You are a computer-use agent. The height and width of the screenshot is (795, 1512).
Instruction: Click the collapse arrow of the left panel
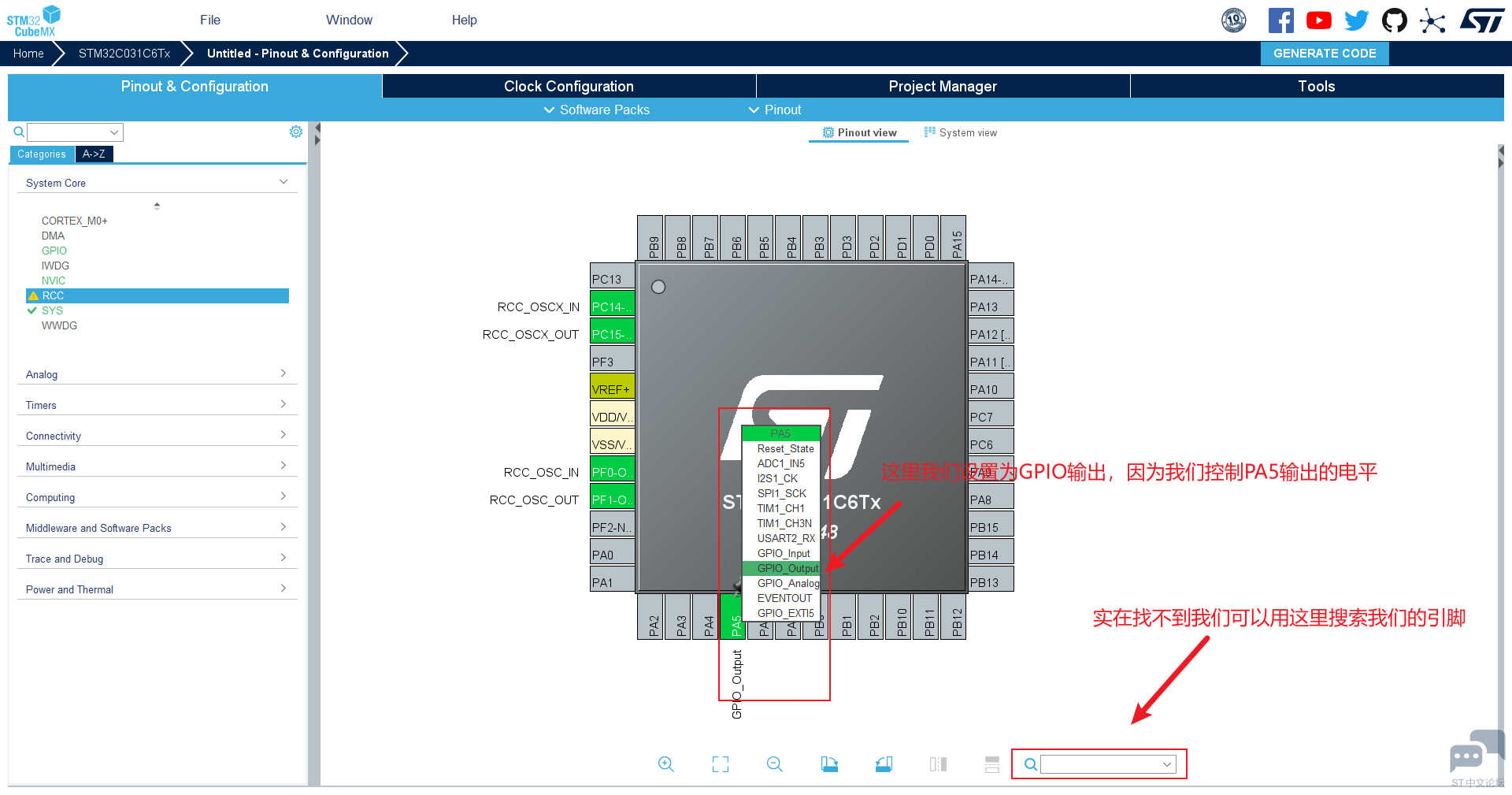pos(317,128)
